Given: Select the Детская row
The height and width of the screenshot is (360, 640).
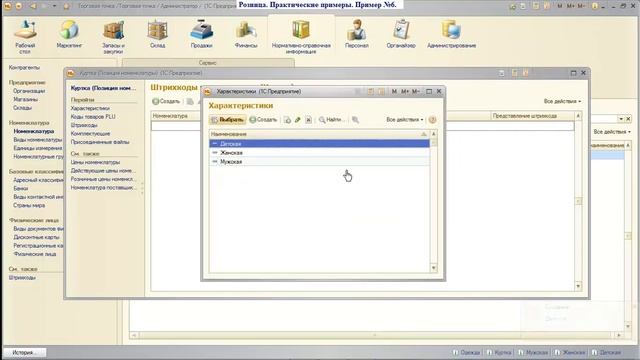Looking at the screenshot, I should (x=319, y=144).
